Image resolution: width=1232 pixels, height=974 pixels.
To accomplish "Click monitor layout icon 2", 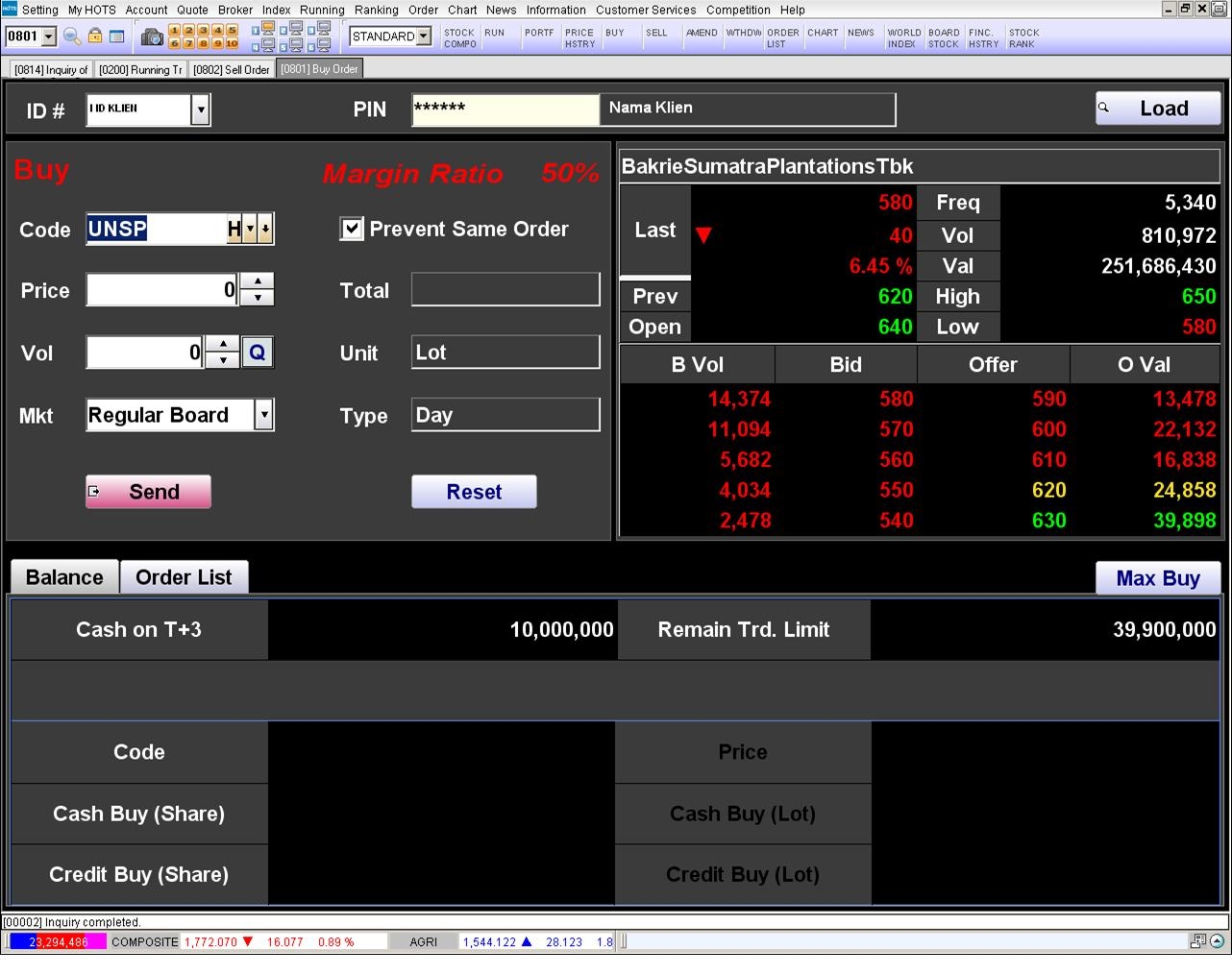I will [x=291, y=29].
